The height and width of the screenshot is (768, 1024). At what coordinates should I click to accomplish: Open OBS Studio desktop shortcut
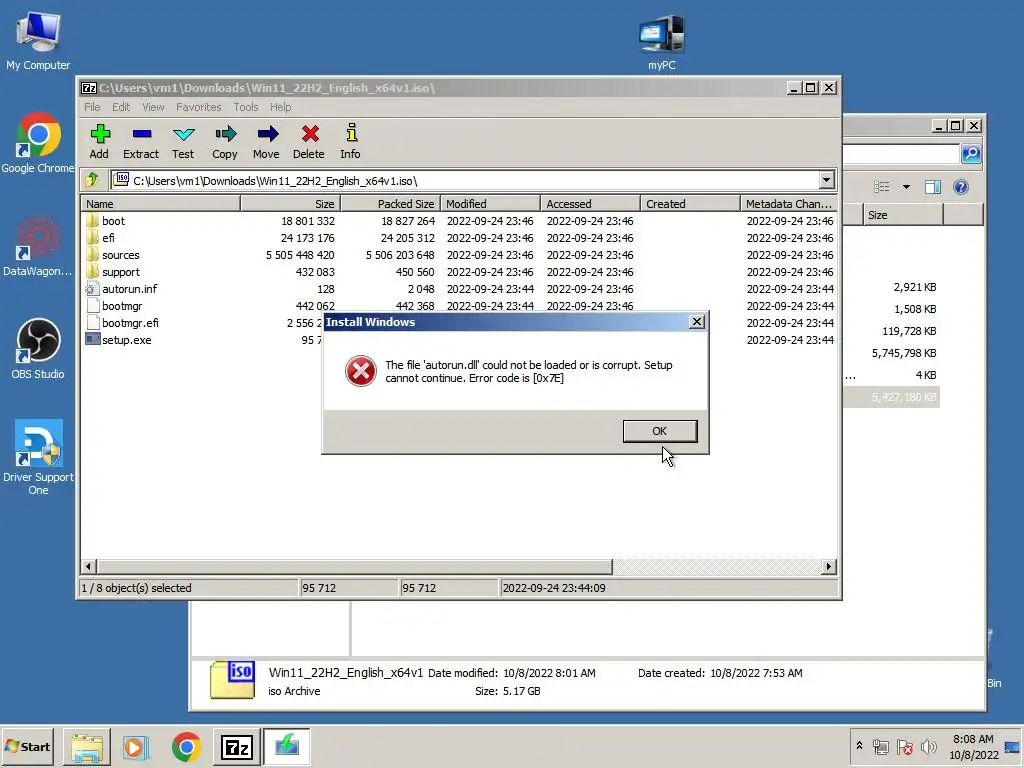38,349
